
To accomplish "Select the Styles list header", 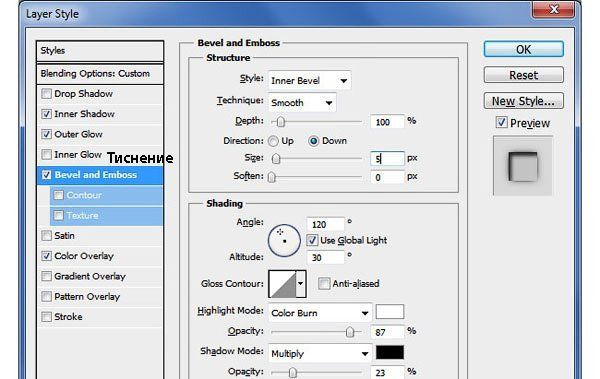I will 100,51.
